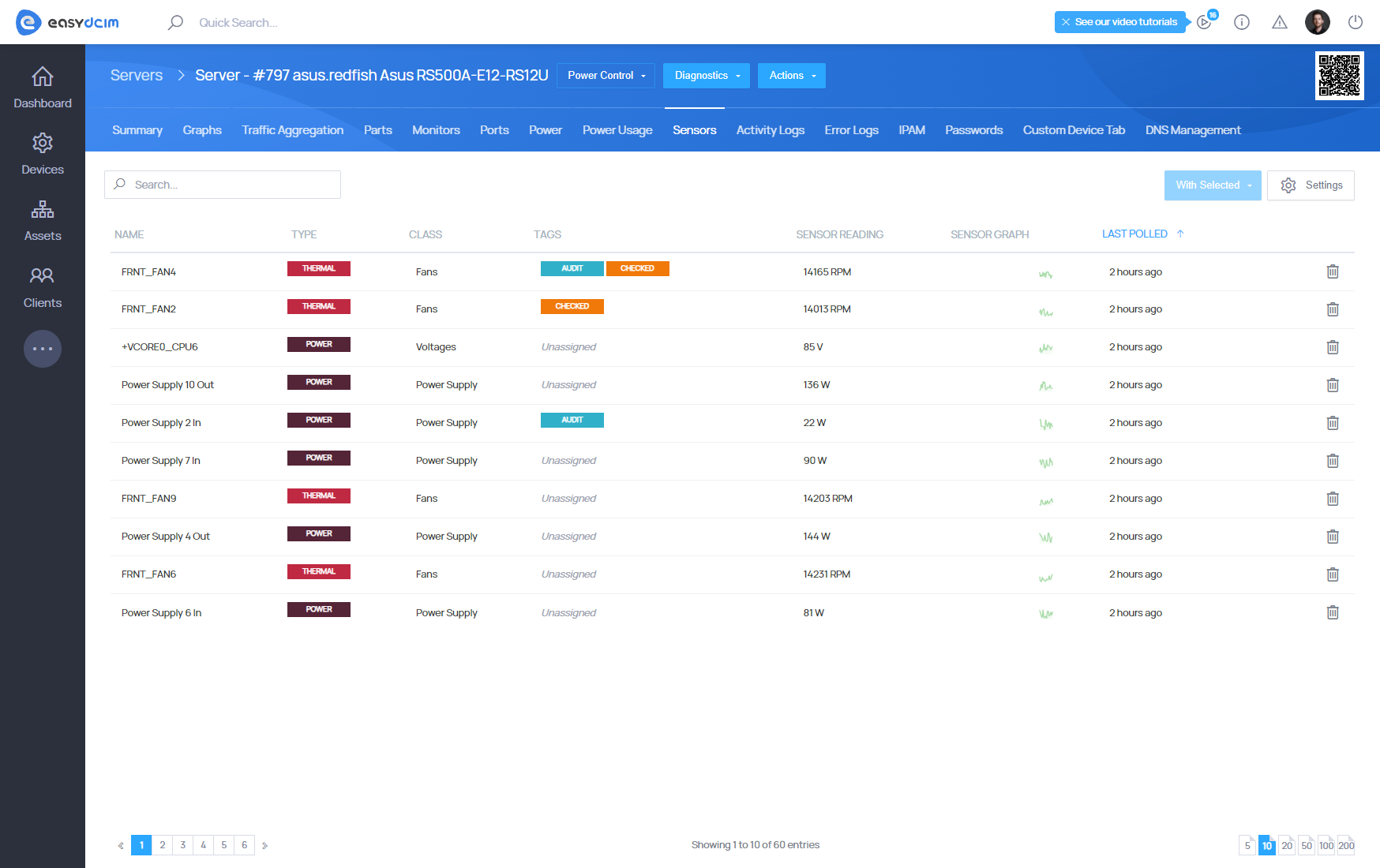Open the Dashboard from the sidebar
Screen dimensions: 1380x868
[43, 88]
